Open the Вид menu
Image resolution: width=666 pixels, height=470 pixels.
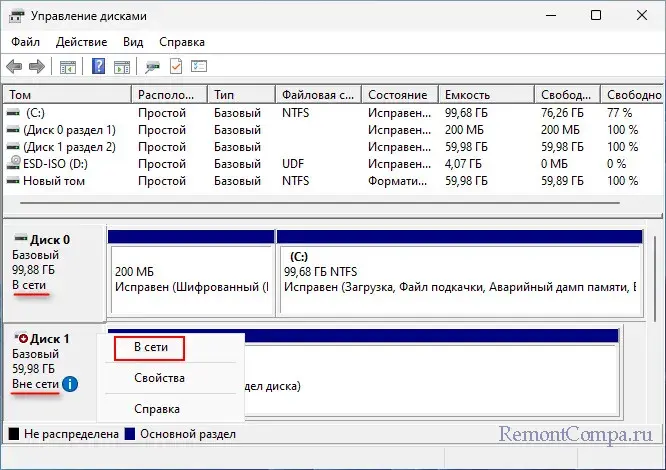tap(133, 42)
